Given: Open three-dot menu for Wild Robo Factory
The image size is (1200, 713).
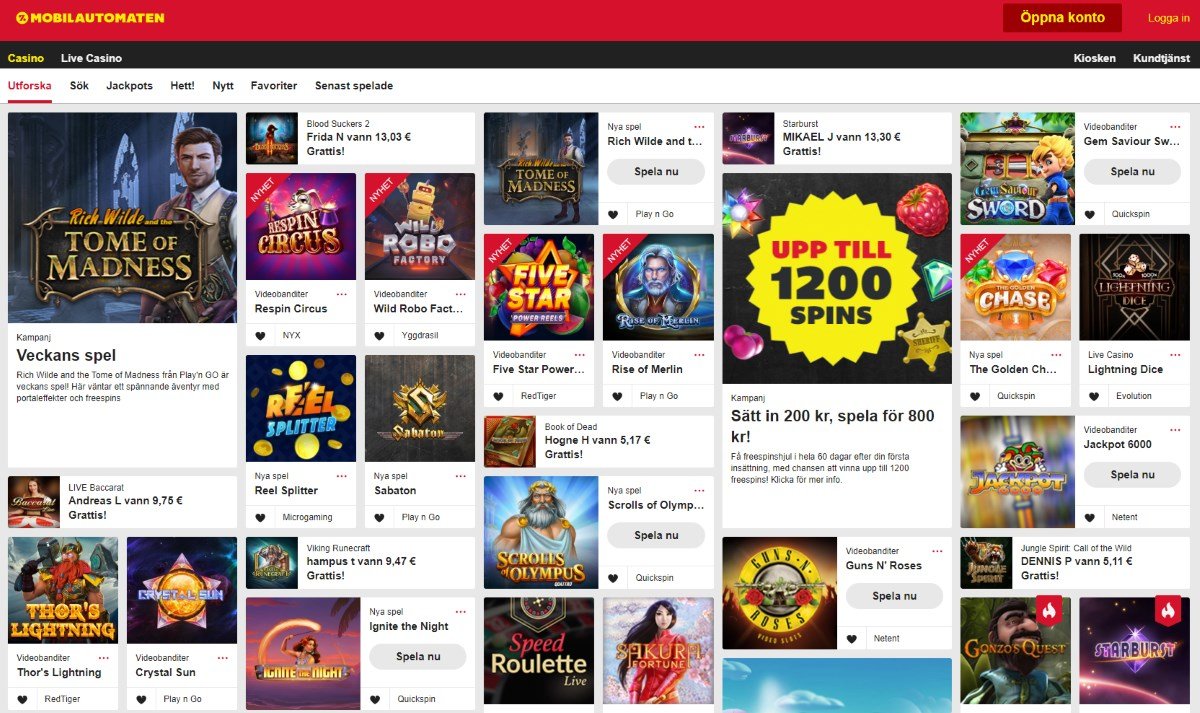Looking at the screenshot, I should tap(461, 294).
